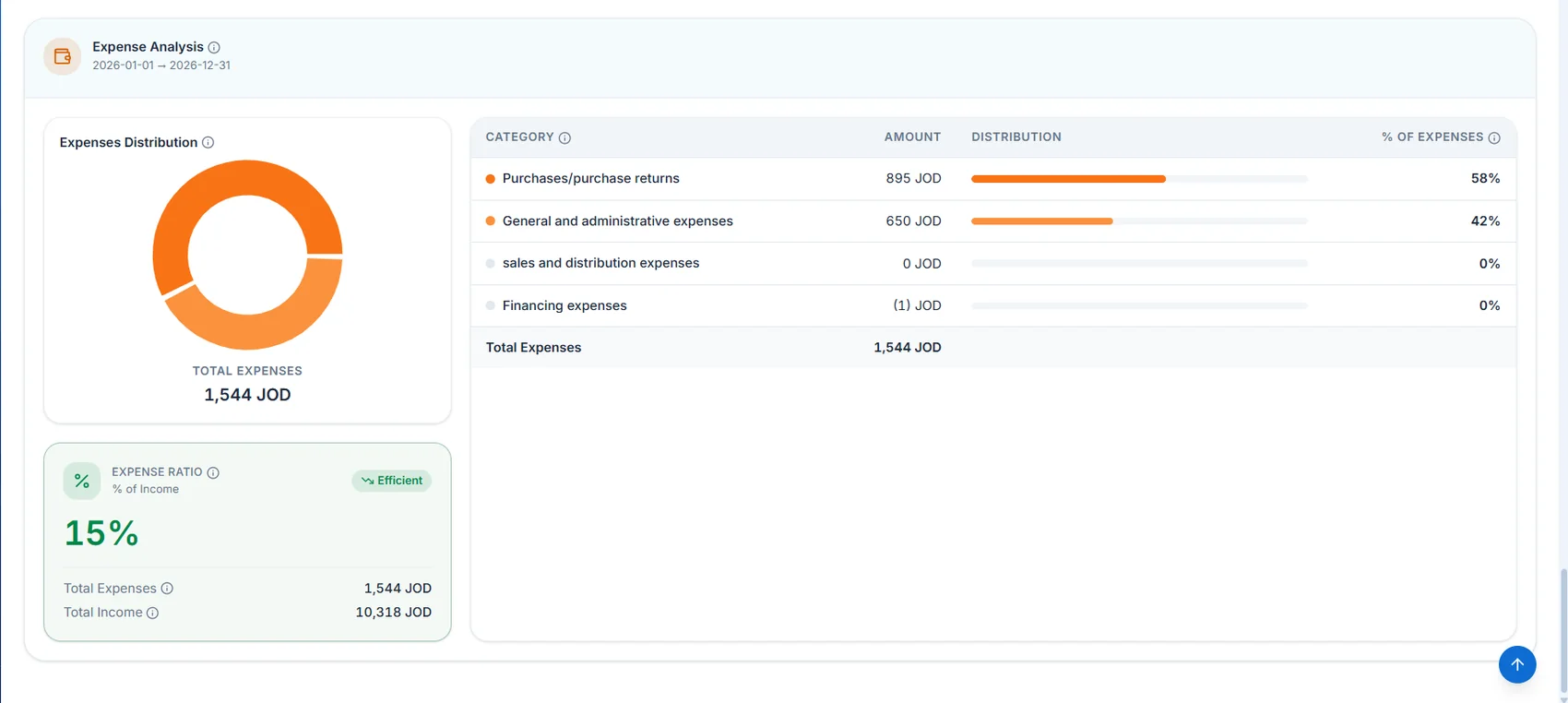1568x703 pixels.
Task: Click the blue scroll-to-top arrow button
Action: 1517,664
